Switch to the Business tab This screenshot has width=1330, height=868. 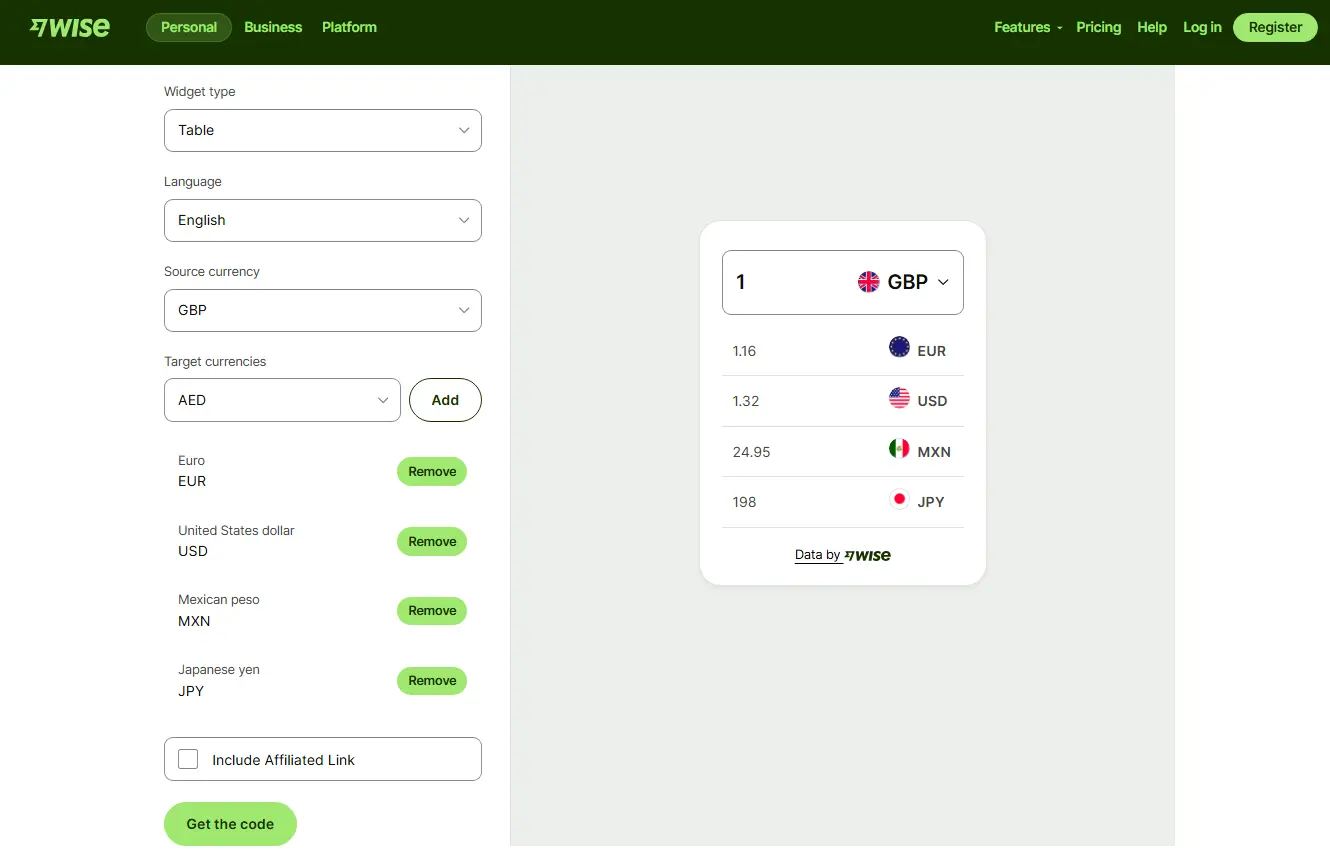pos(273,27)
